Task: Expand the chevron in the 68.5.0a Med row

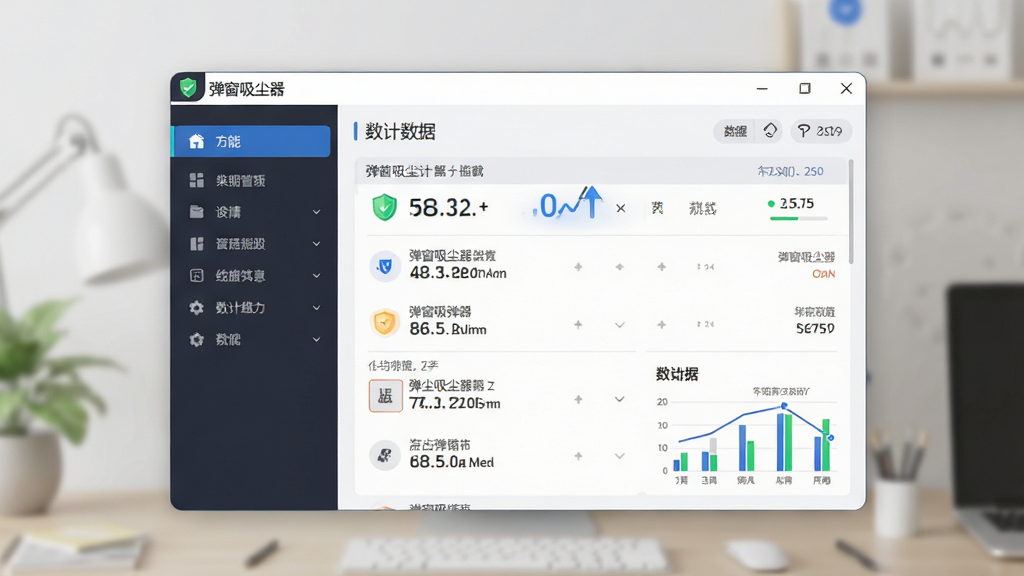Action: (620, 456)
